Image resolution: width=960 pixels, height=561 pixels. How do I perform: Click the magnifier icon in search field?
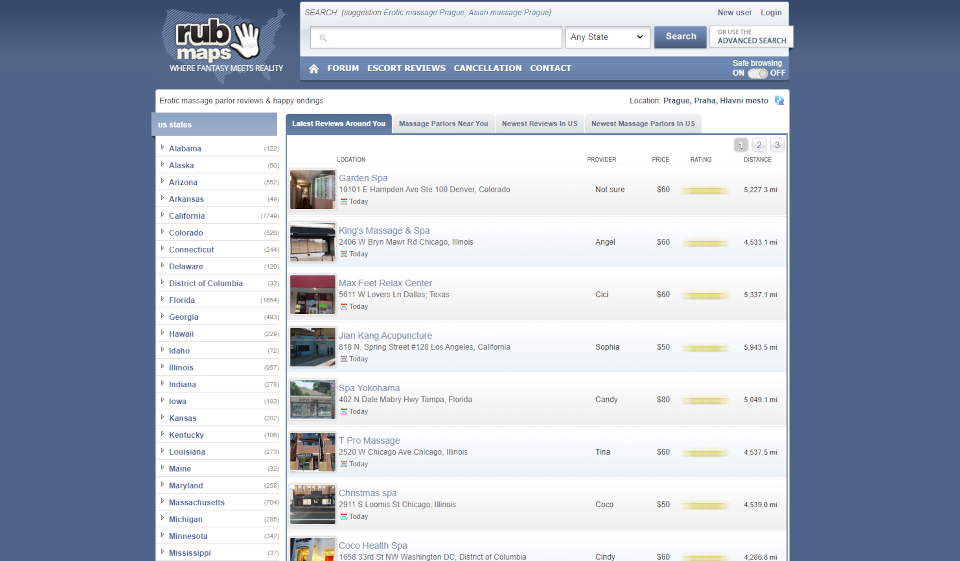point(322,38)
